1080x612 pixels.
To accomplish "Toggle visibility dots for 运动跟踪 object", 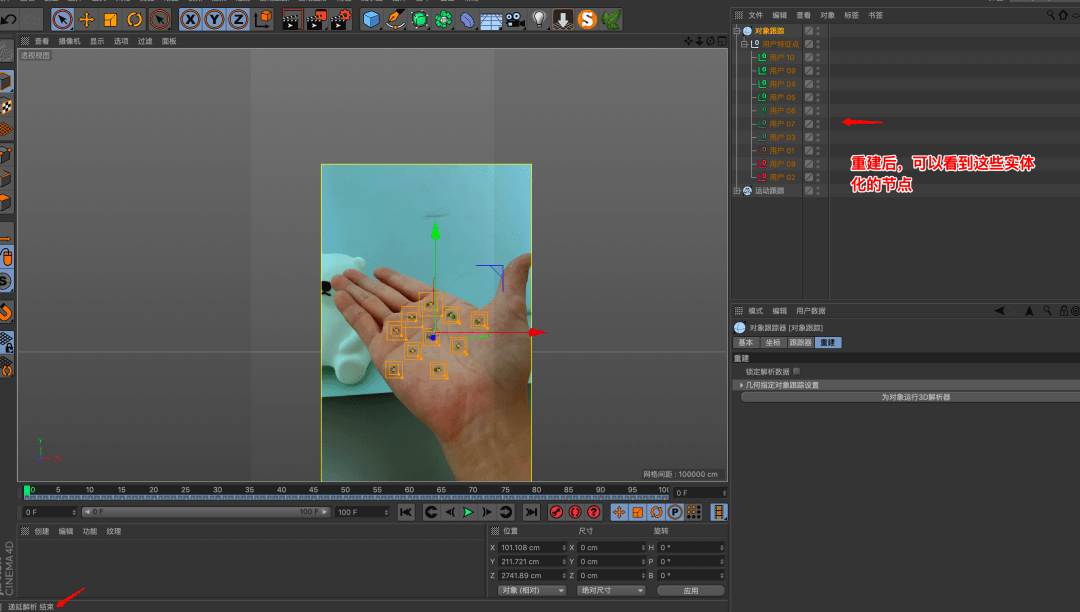I will click(818, 191).
